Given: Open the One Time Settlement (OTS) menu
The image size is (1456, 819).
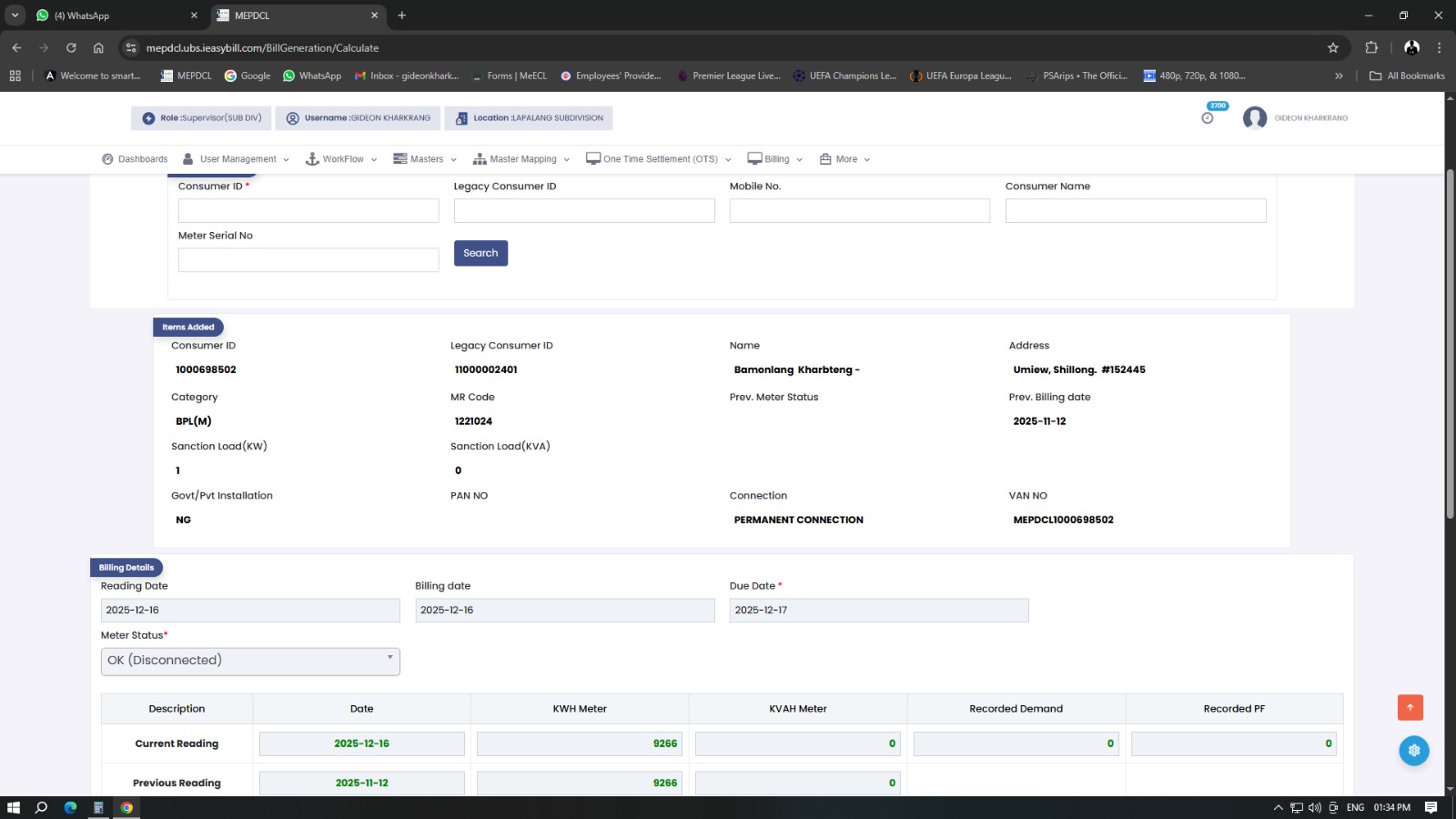Looking at the screenshot, I should tap(659, 159).
